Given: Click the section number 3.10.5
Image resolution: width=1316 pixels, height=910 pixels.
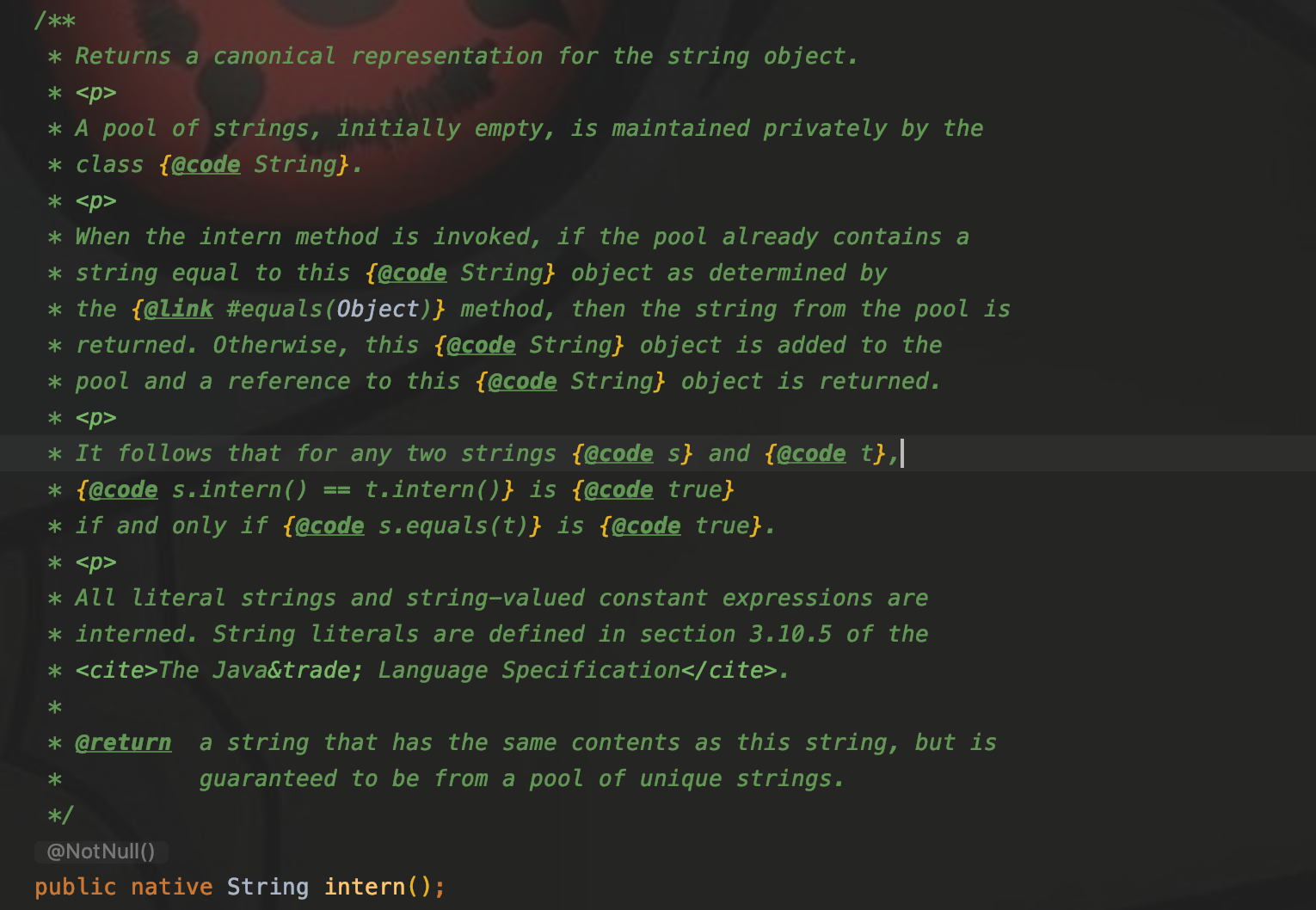Looking at the screenshot, I should (x=790, y=634).
